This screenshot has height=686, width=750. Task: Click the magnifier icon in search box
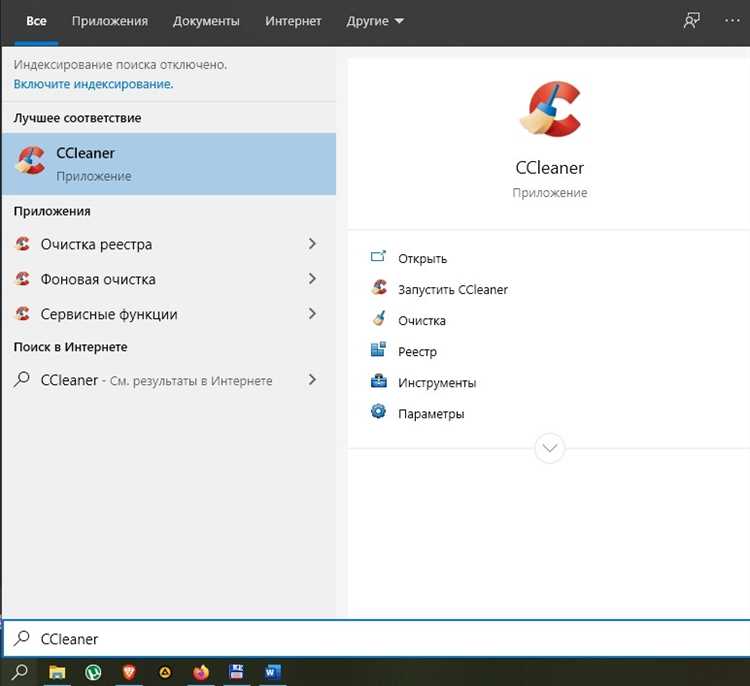point(22,639)
